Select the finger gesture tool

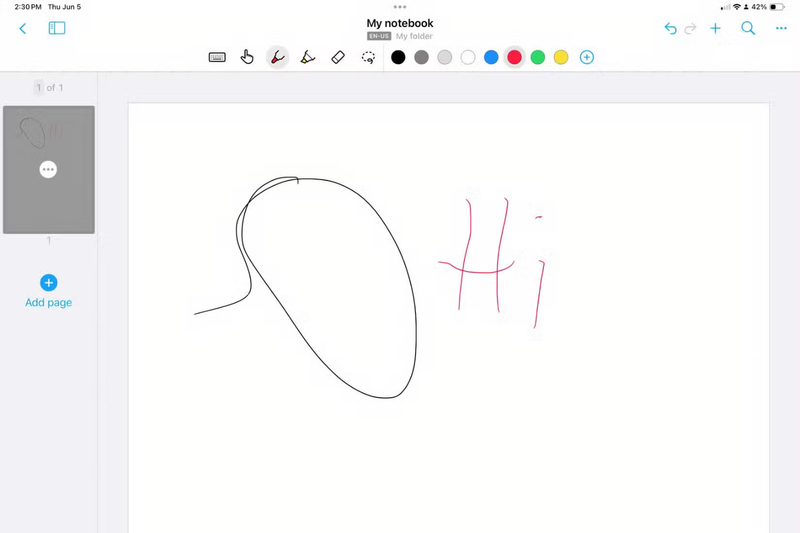click(247, 57)
